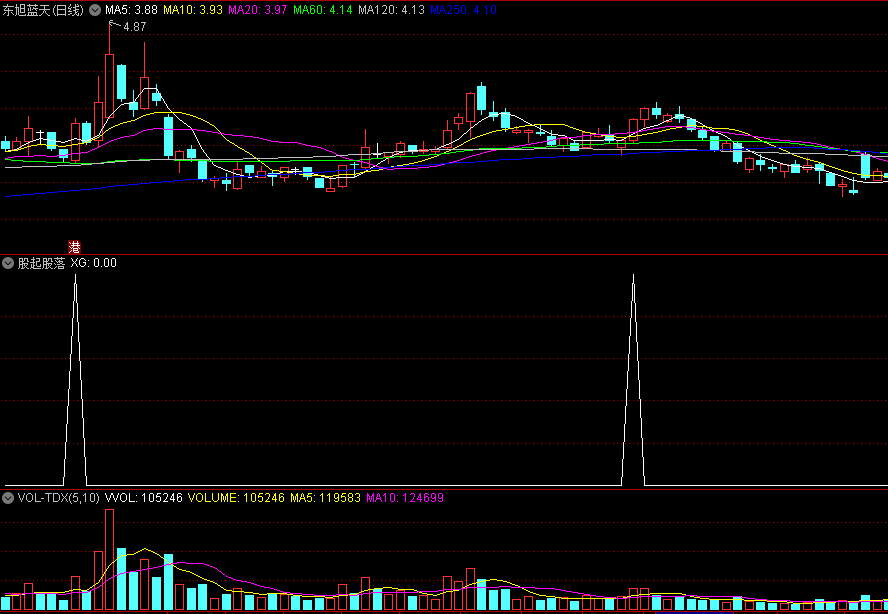Image resolution: width=888 pixels, height=614 pixels.
Task: Click the XG: 0.00 value
Action: pos(93,263)
